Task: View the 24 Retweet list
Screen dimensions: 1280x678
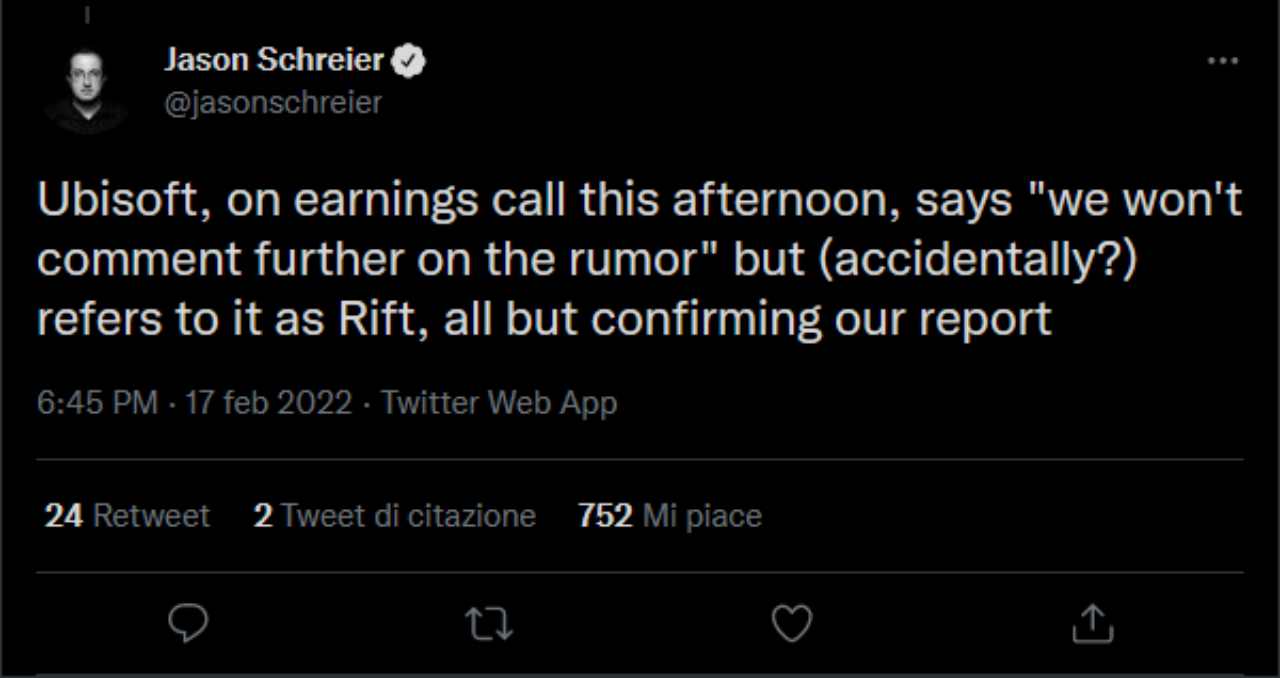Action: pos(127,516)
